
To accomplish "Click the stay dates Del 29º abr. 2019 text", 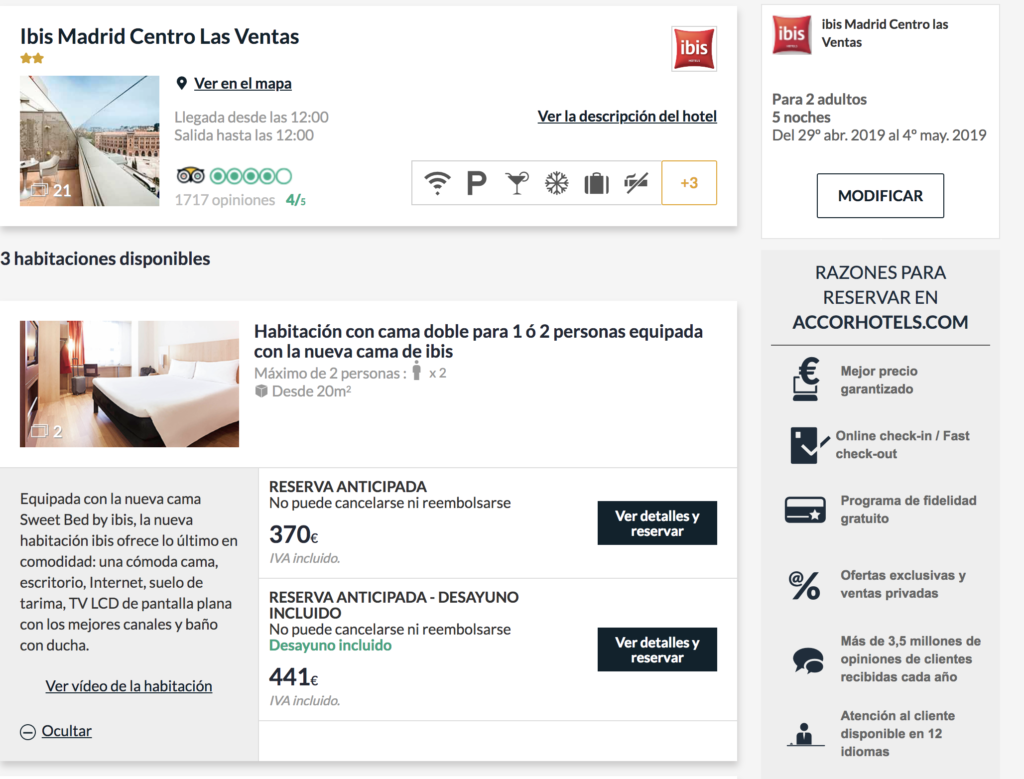I will 879,135.
